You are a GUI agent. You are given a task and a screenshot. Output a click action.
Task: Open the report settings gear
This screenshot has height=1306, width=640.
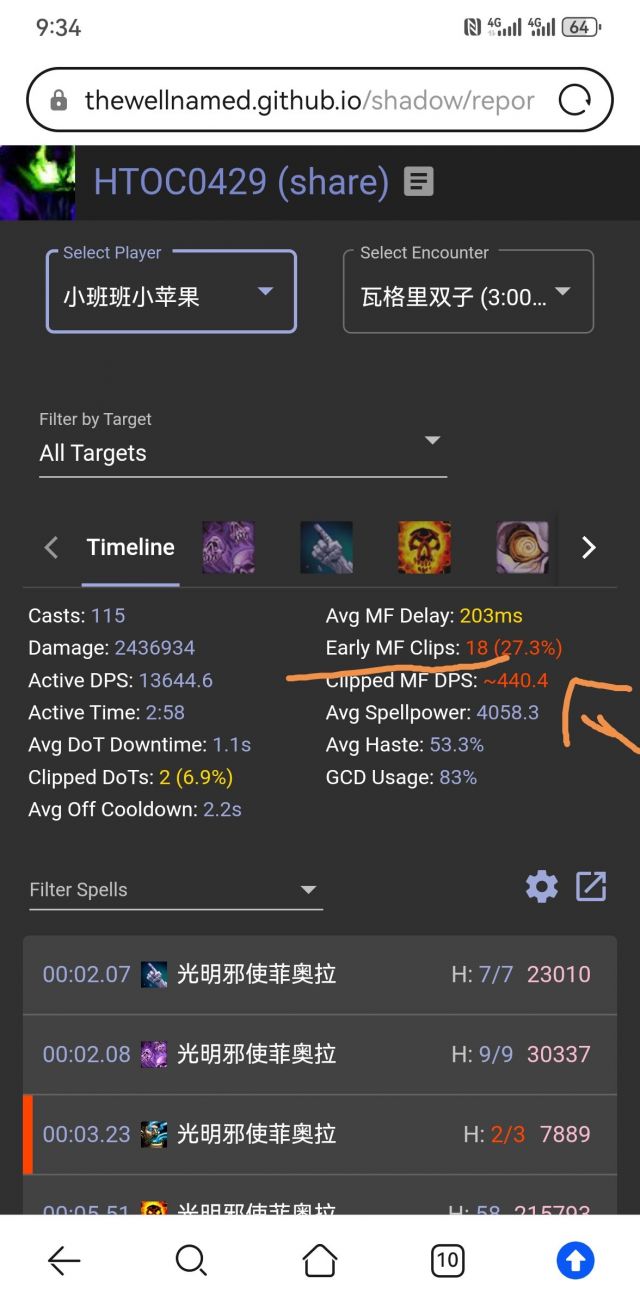pos(542,886)
